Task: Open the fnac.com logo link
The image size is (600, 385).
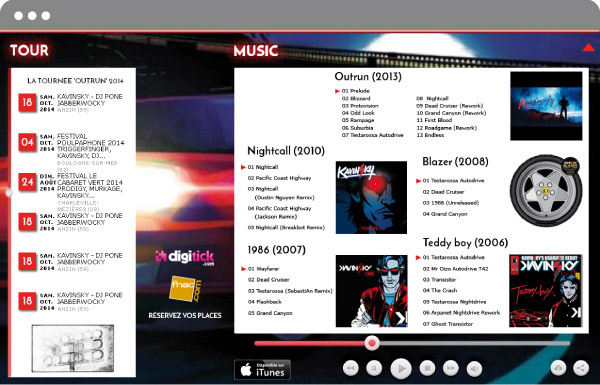Action: click(185, 289)
